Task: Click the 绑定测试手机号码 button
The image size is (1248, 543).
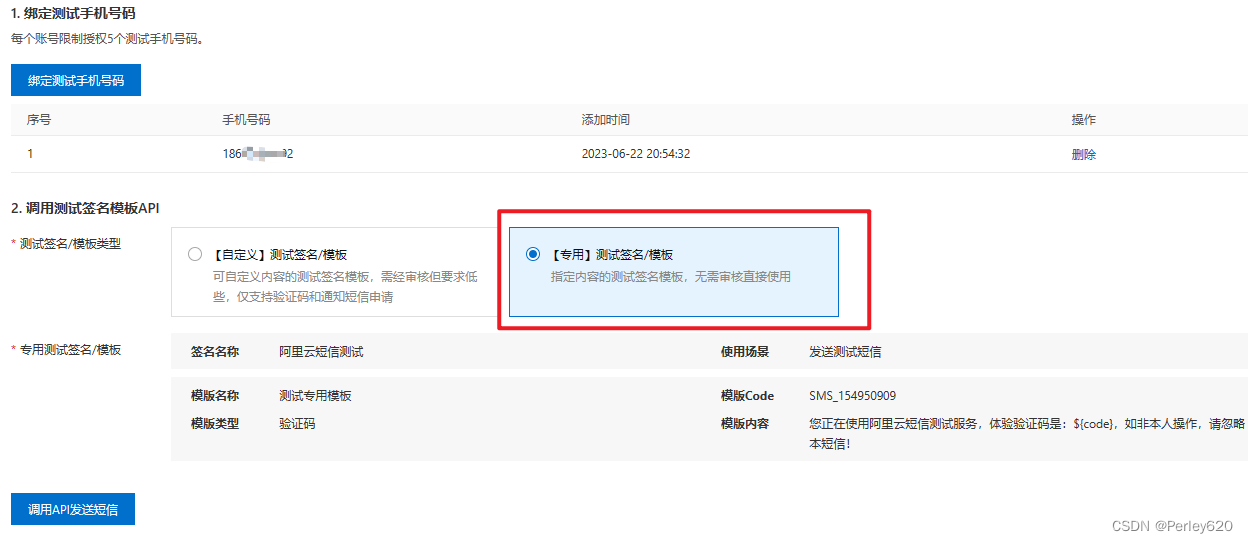Action: pyautogui.click(x=76, y=80)
